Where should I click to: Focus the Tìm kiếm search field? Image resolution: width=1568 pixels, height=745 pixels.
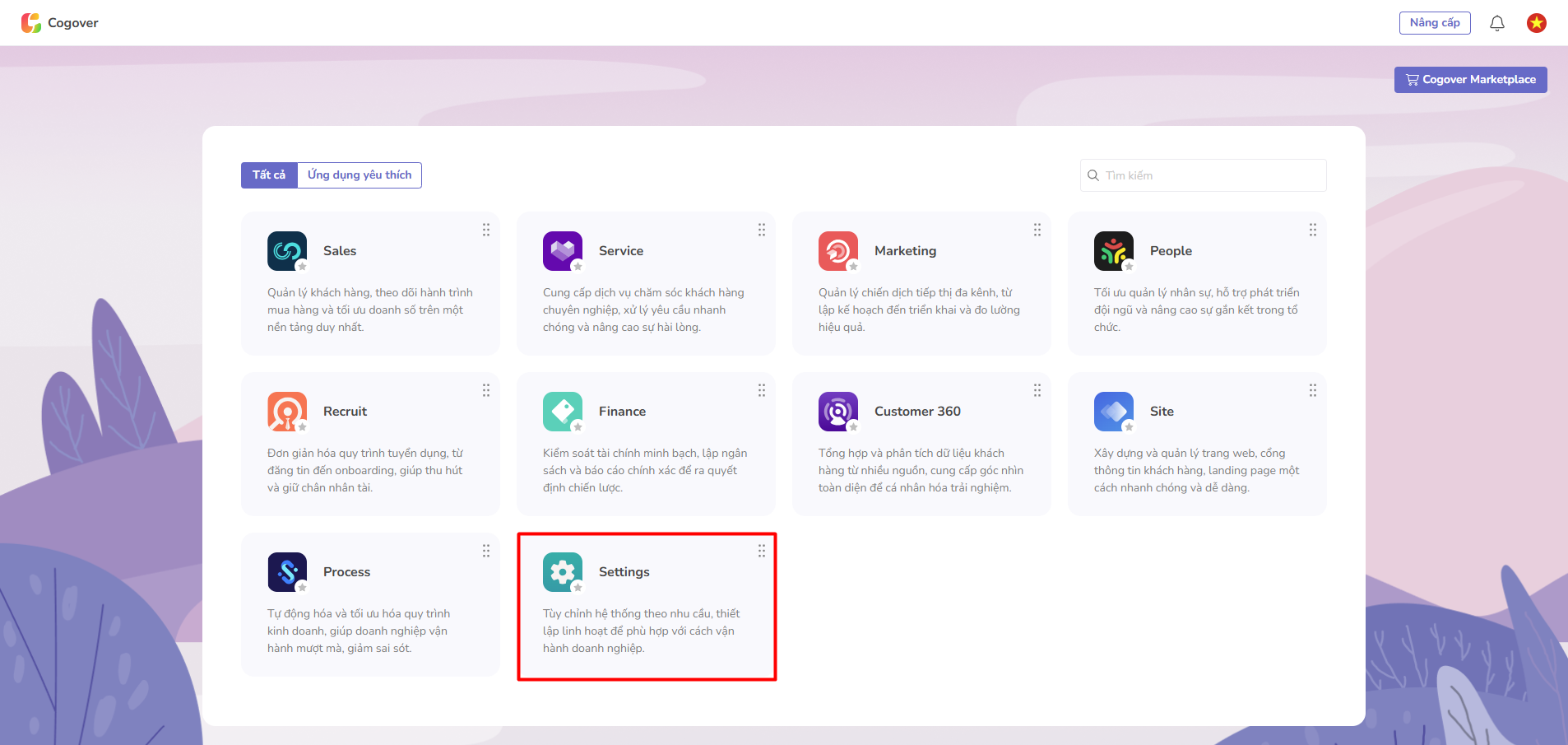point(1204,175)
